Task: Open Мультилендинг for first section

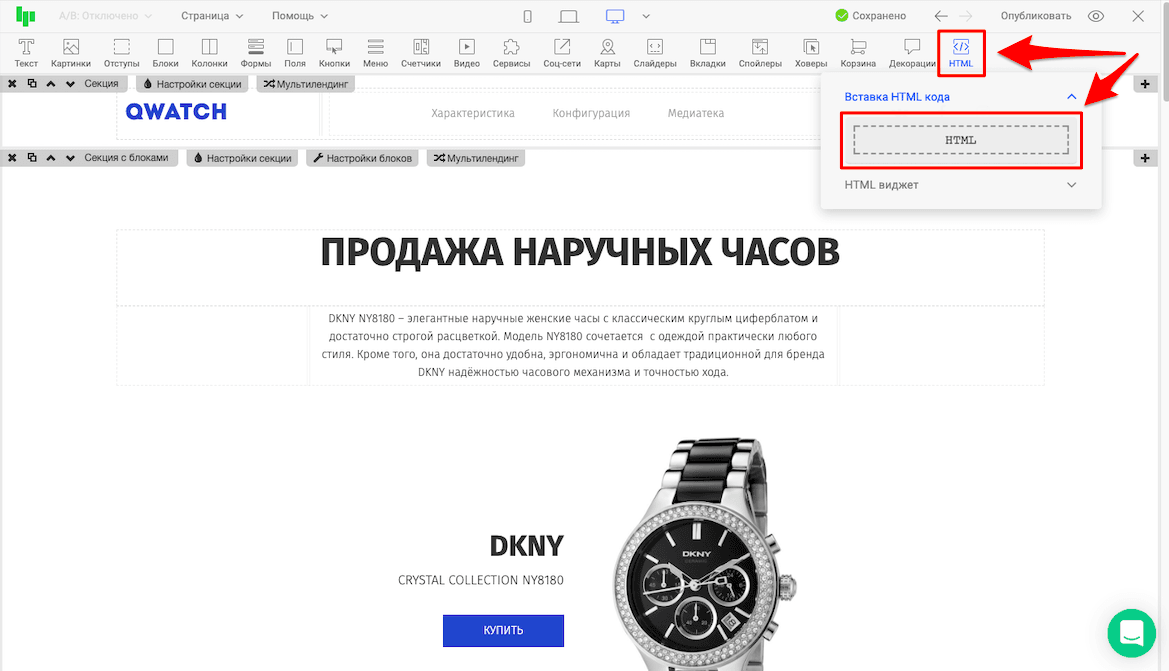Action: (306, 84)
